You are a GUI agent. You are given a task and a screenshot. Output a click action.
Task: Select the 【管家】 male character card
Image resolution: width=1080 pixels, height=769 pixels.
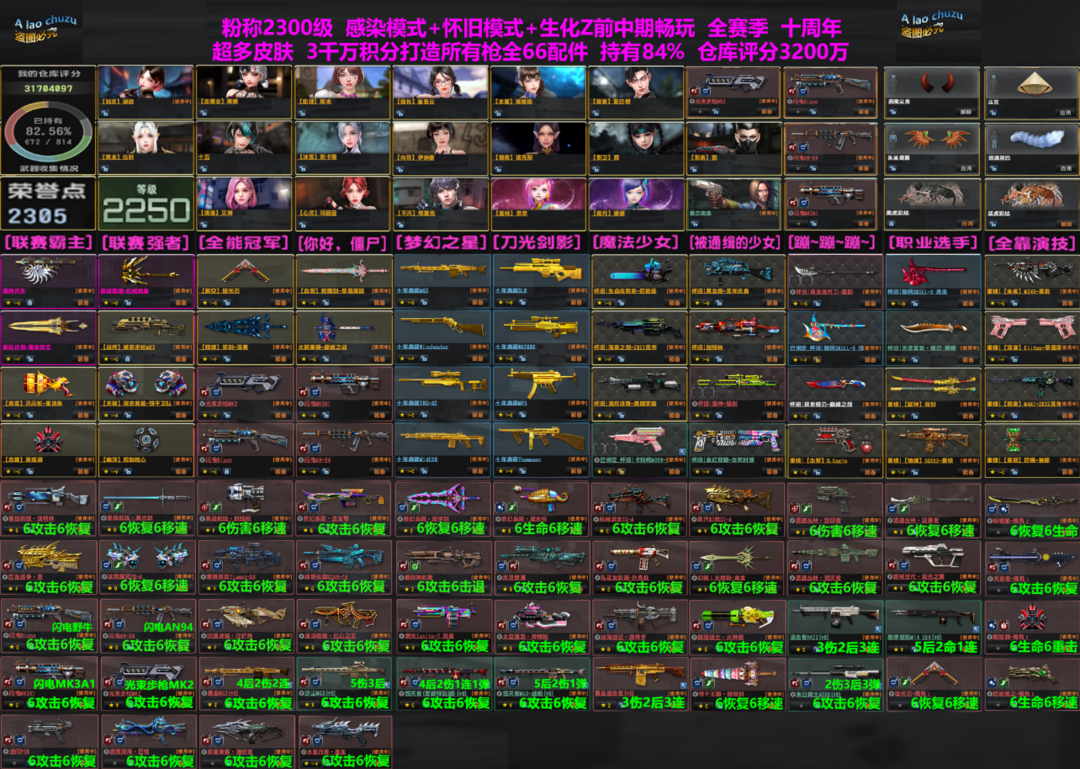[x=636, y=92]
